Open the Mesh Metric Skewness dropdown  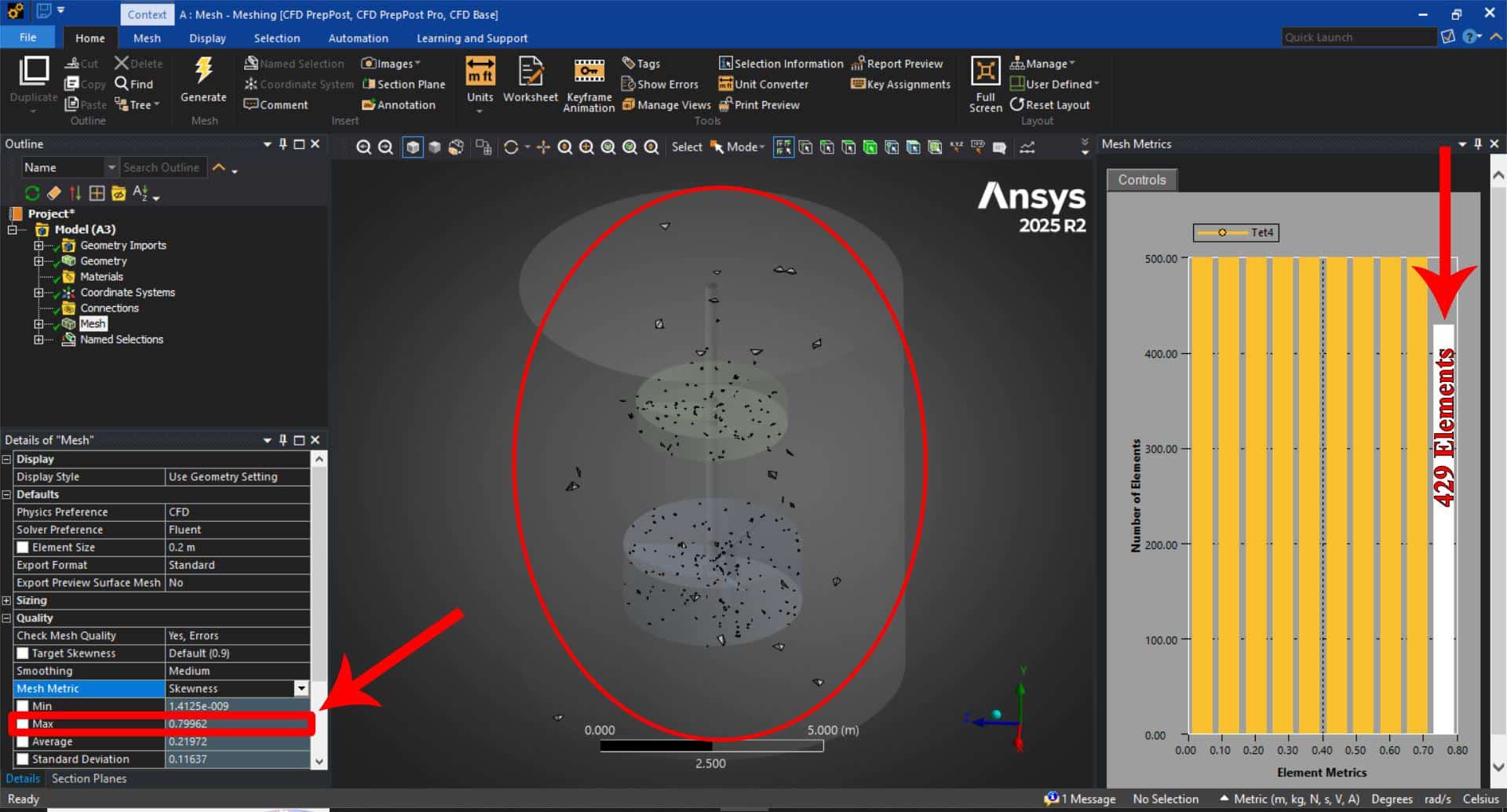[x=301, y=689]
